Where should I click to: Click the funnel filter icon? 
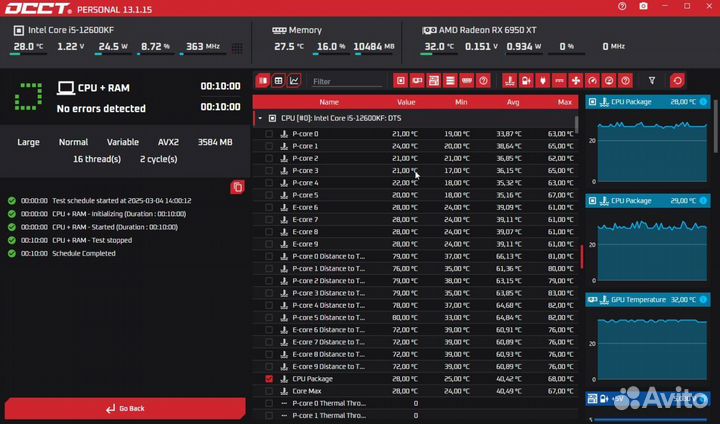click(x=652, y=80)
